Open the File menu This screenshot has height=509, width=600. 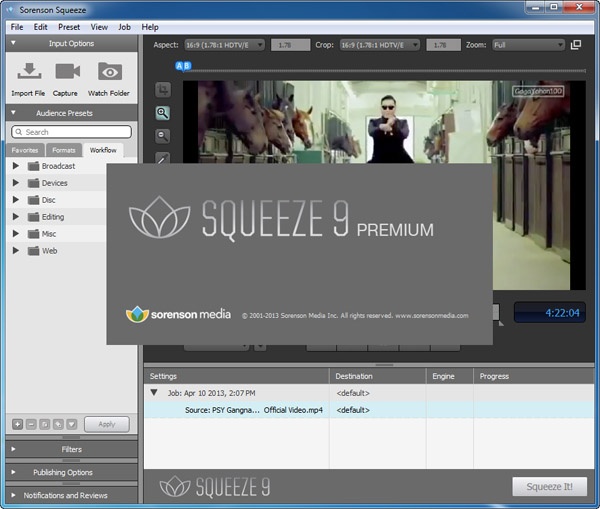[x=16, y=27]
